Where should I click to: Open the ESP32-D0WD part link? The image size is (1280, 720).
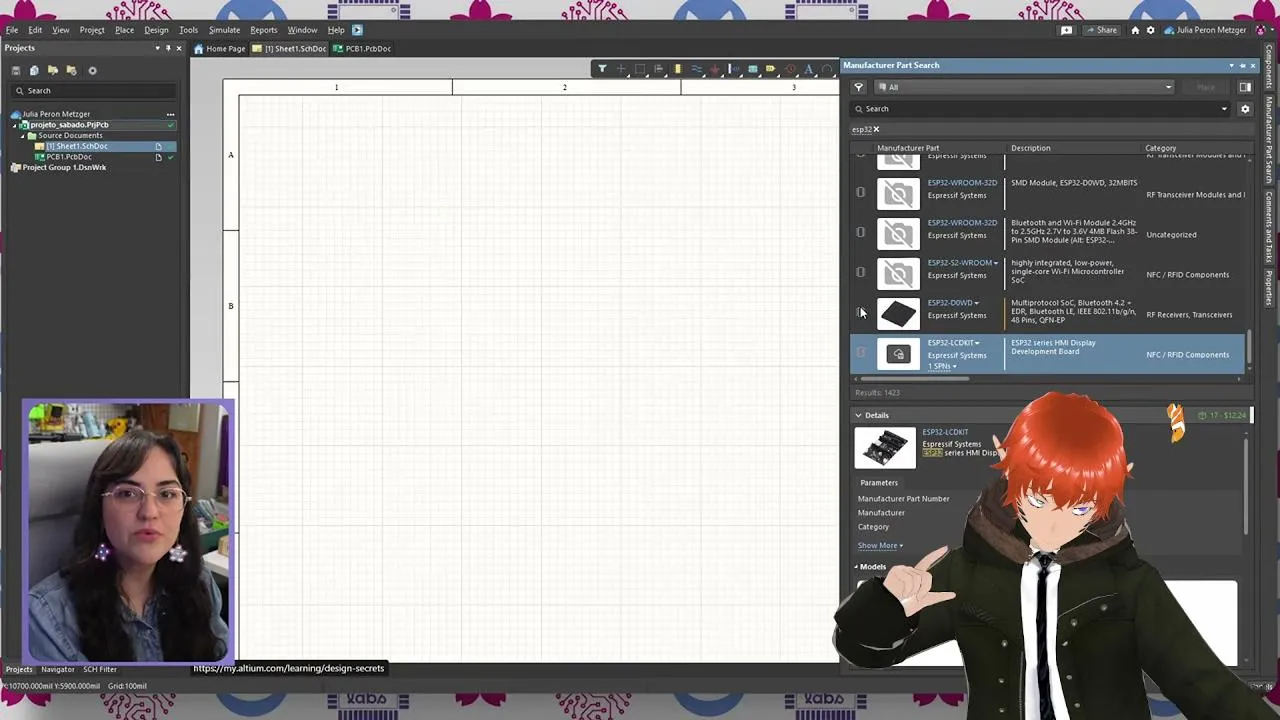click(x=950, y=303)
